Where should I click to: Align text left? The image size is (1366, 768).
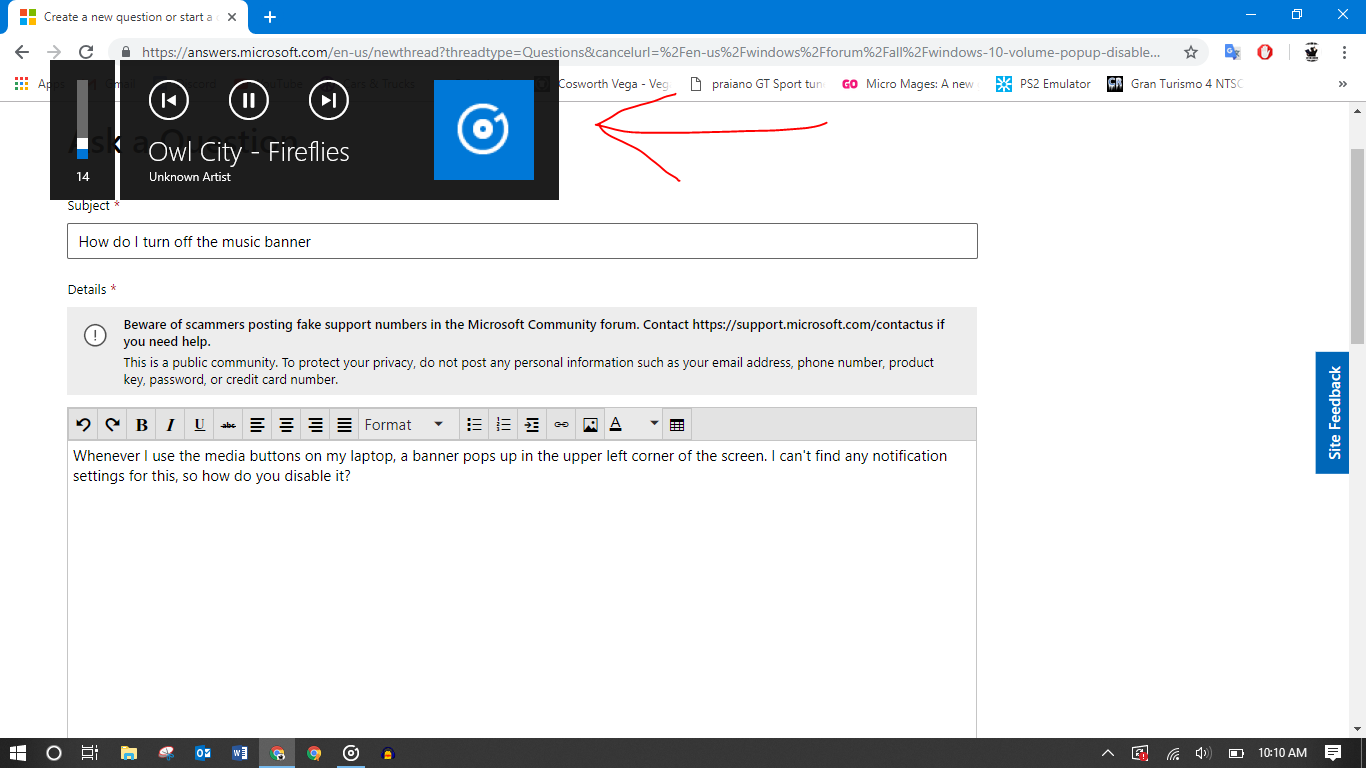(x=257, y=425)
